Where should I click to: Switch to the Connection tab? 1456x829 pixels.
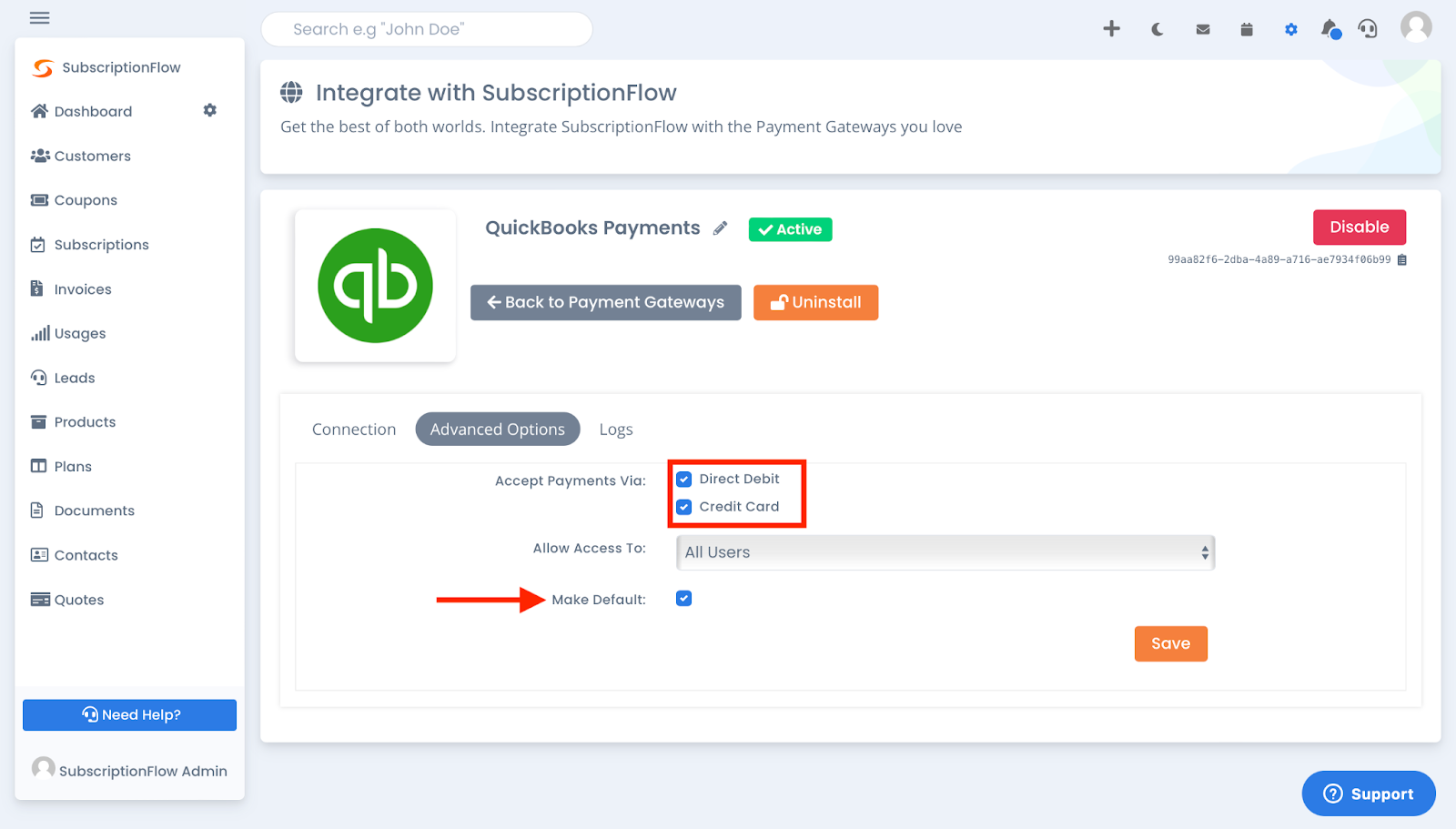(x=354, y=430)
